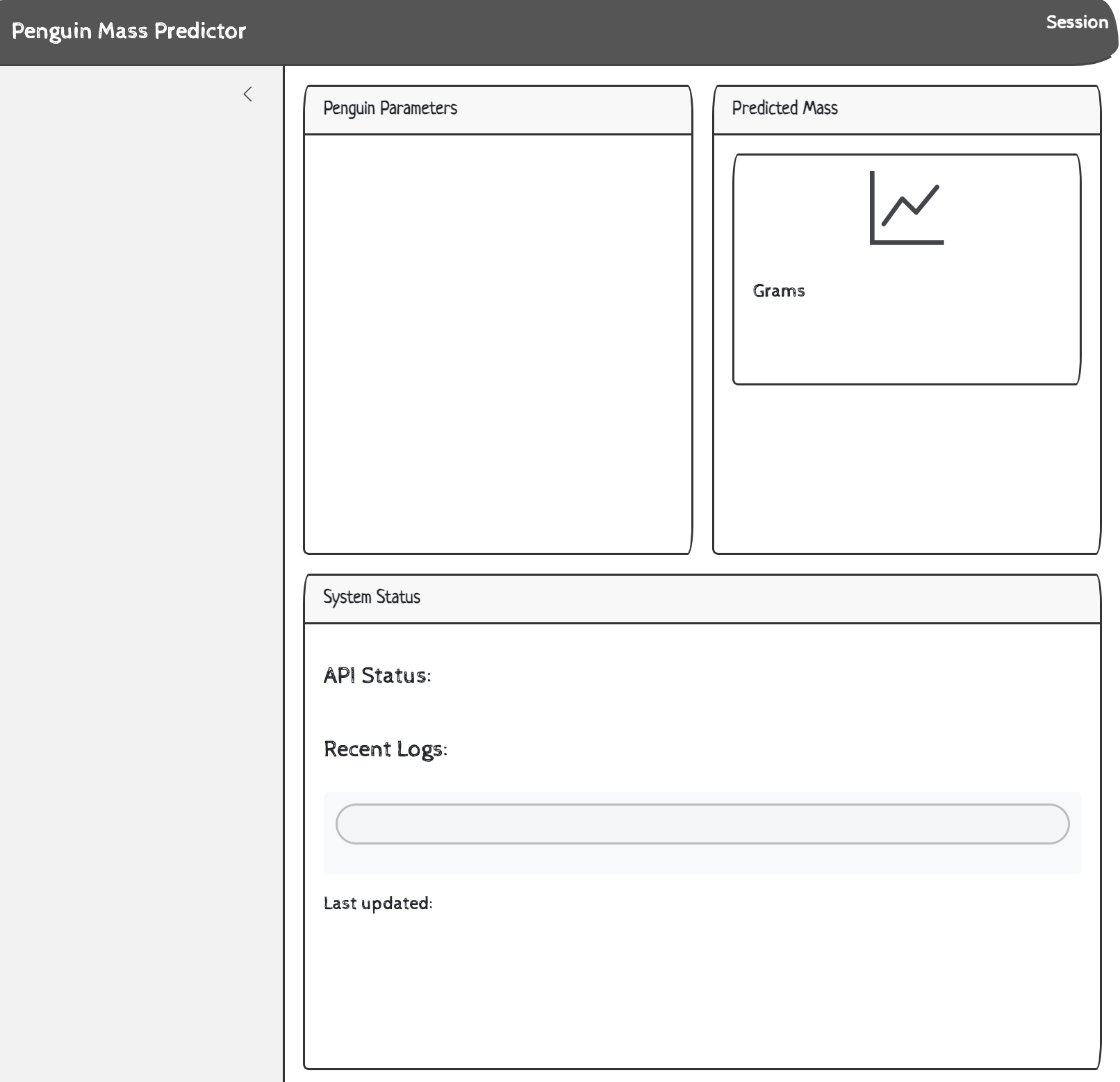1120x1082 pixels.
Task: Click the sidebar's vertical divider line
Action: coord(283,556)
